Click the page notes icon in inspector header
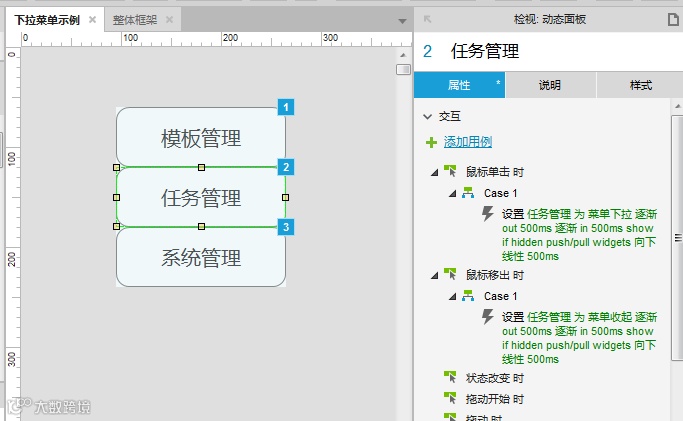683x421 pixels. tap(673, 20)
